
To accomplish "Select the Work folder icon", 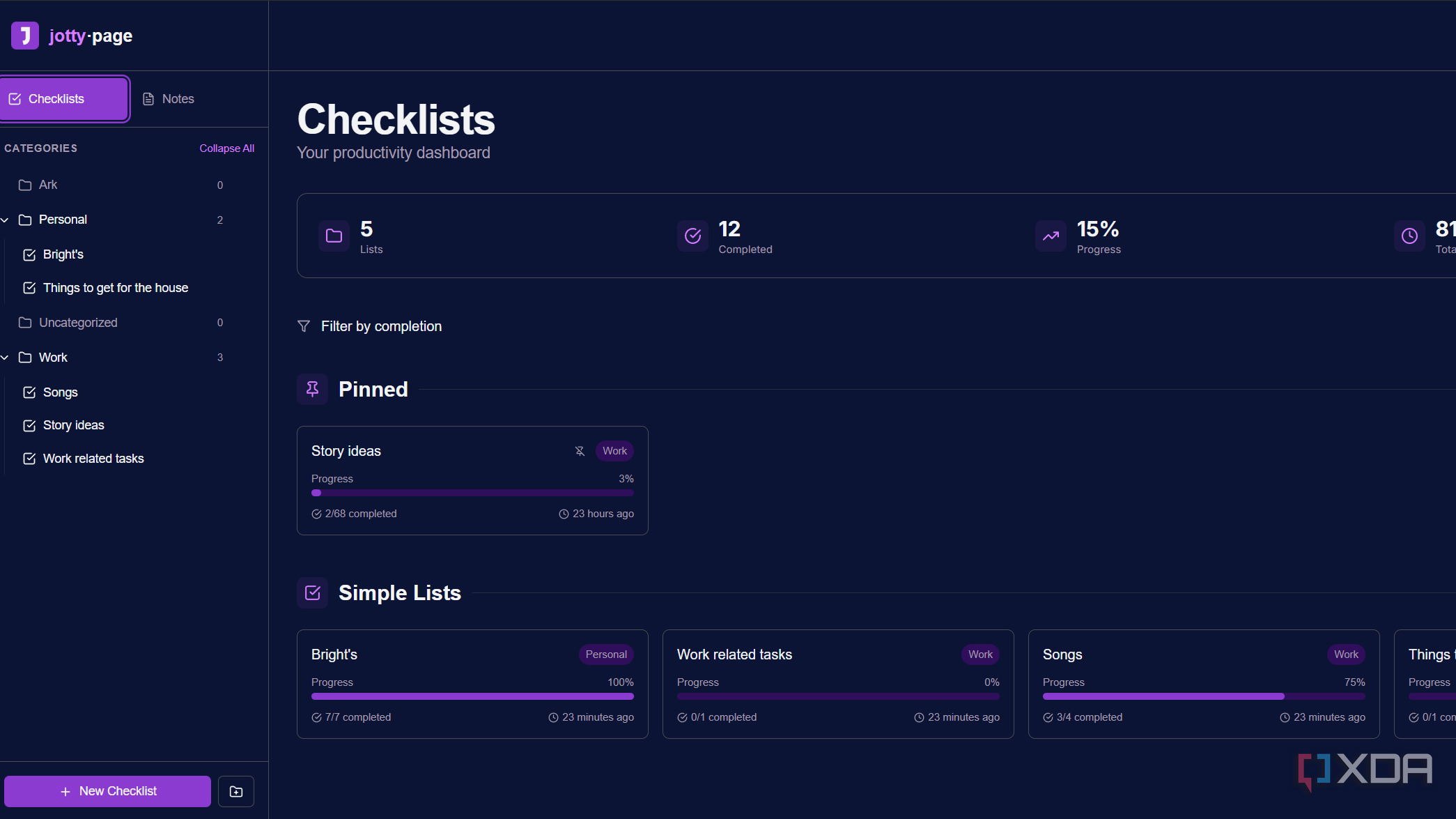I will (x=25, y=358).
